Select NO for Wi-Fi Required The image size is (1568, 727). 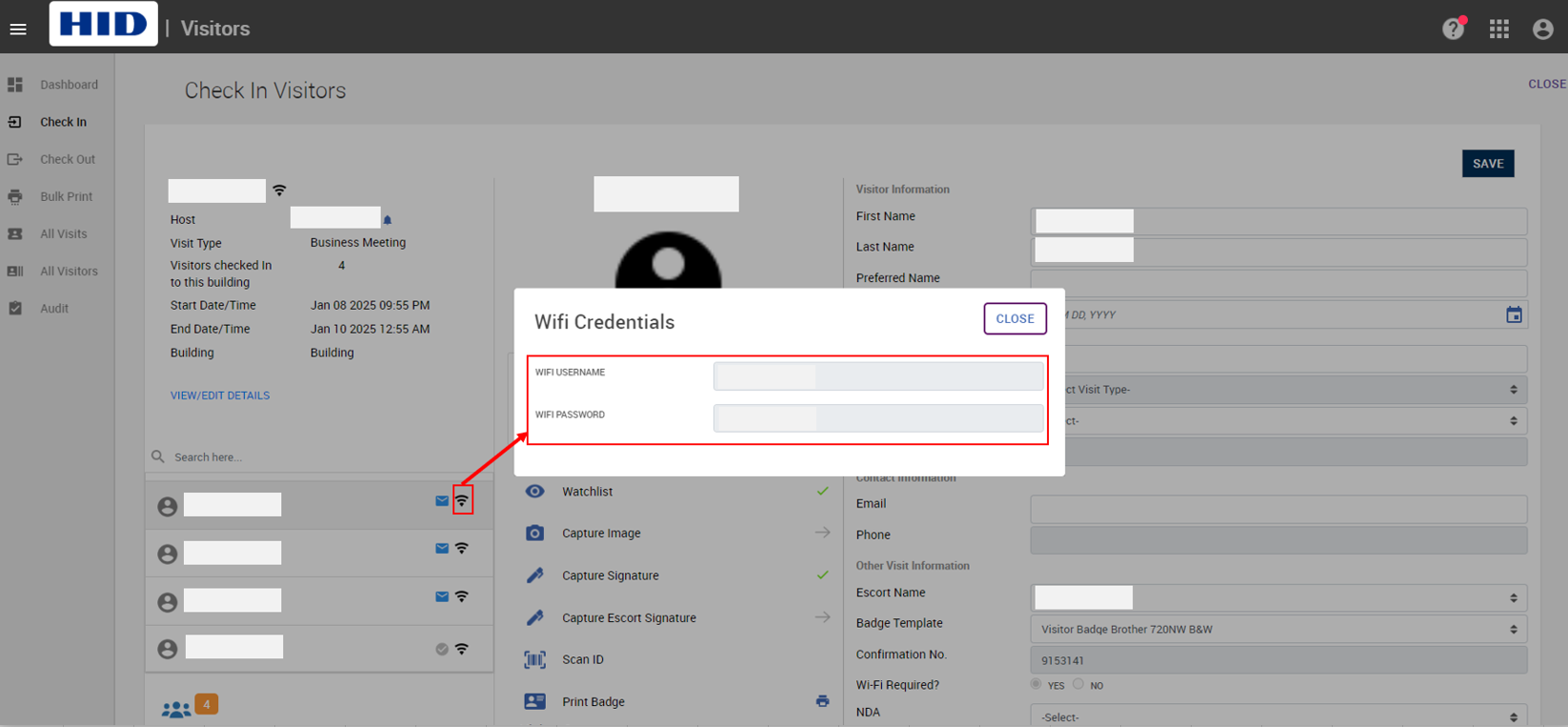[x=1078, y=684]
